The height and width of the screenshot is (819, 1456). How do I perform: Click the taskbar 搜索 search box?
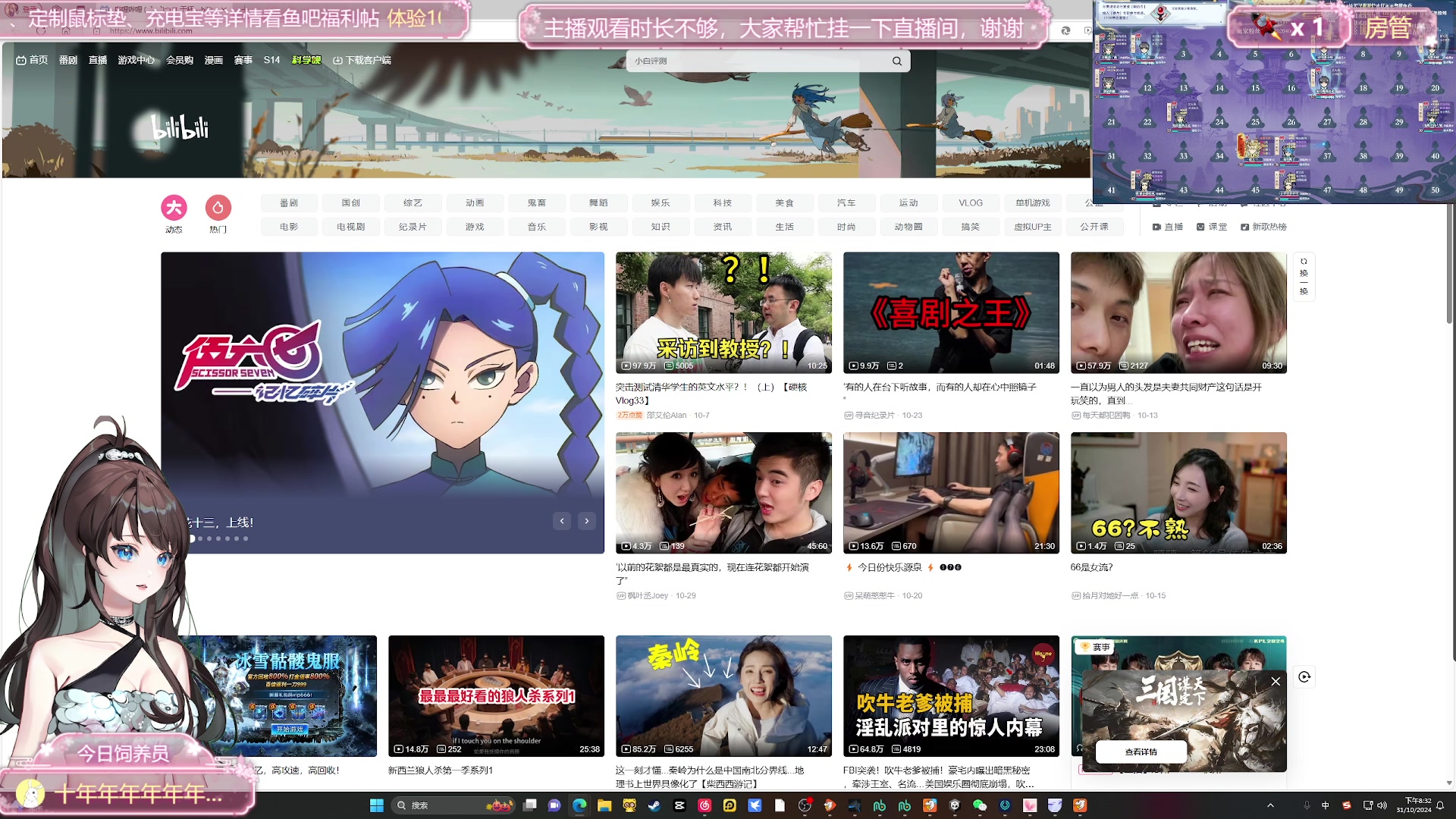pyautogui.click(x=453, y=805)
